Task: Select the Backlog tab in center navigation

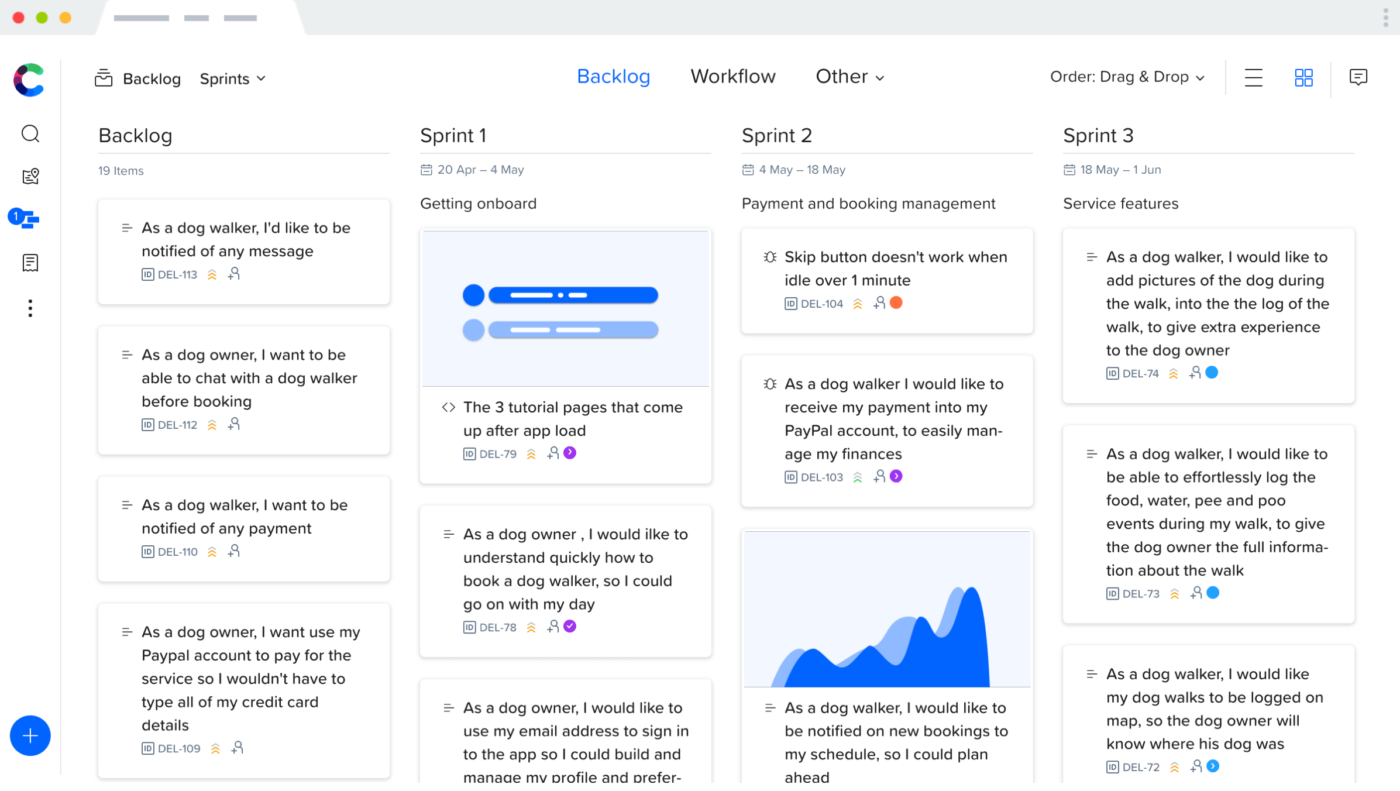Action: click(x=613, y=77)
